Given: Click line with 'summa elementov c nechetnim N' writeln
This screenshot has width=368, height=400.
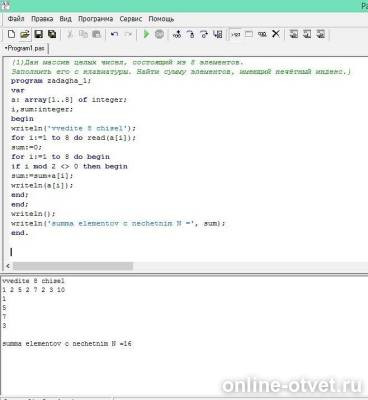Looking at the screenshot, I should click(x=118, y=223).
